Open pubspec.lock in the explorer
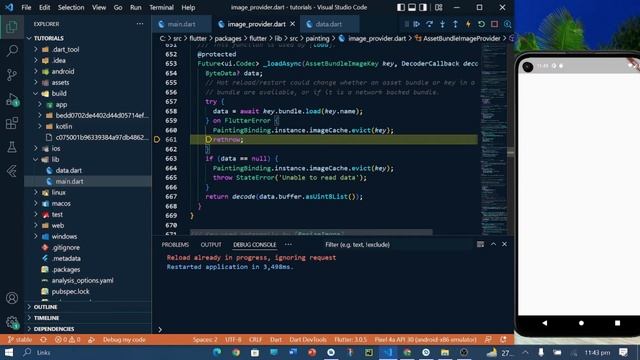The height and width of the screenshot is (360, 640). tap(70, 292)
